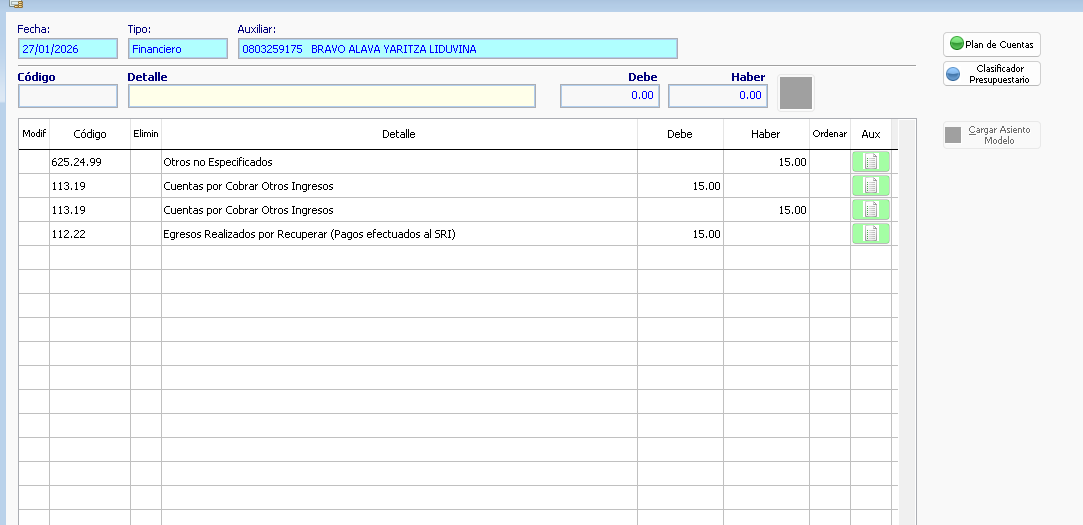Select the Otros no Especificados row detail
1083x525 pixels.
click(x=398, y=162)
